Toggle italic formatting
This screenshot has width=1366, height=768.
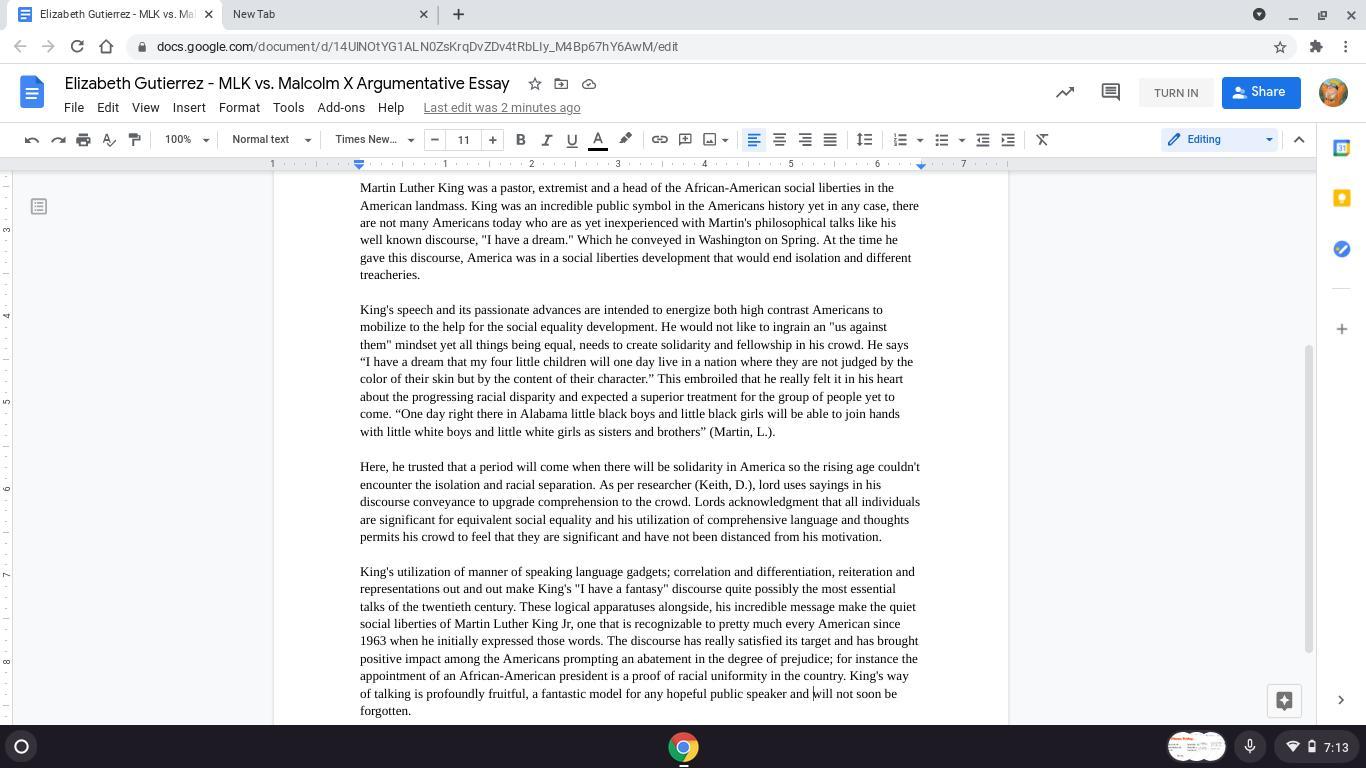point(546,140)
